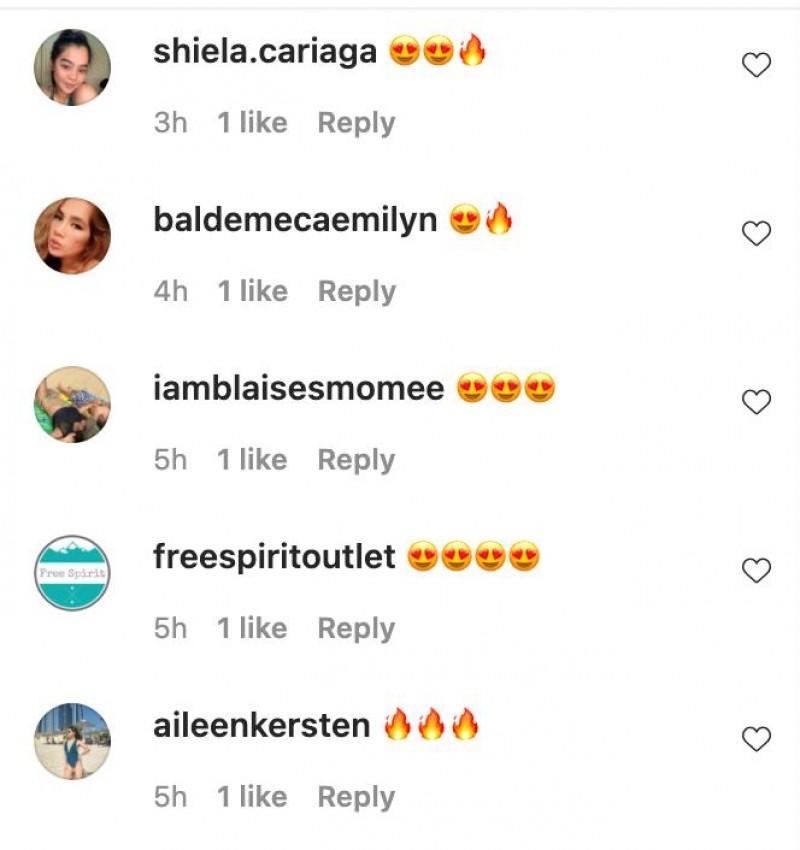This screenshot has width=800, height=850.
Task: Open the aileenkersten username link
Action: coord(262,726)
